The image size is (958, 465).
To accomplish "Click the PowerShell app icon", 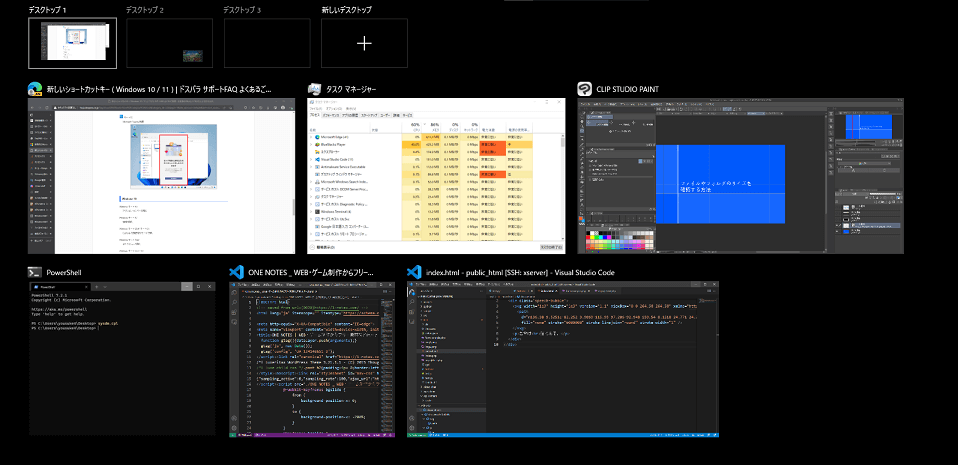I will [x=35, y=273].
